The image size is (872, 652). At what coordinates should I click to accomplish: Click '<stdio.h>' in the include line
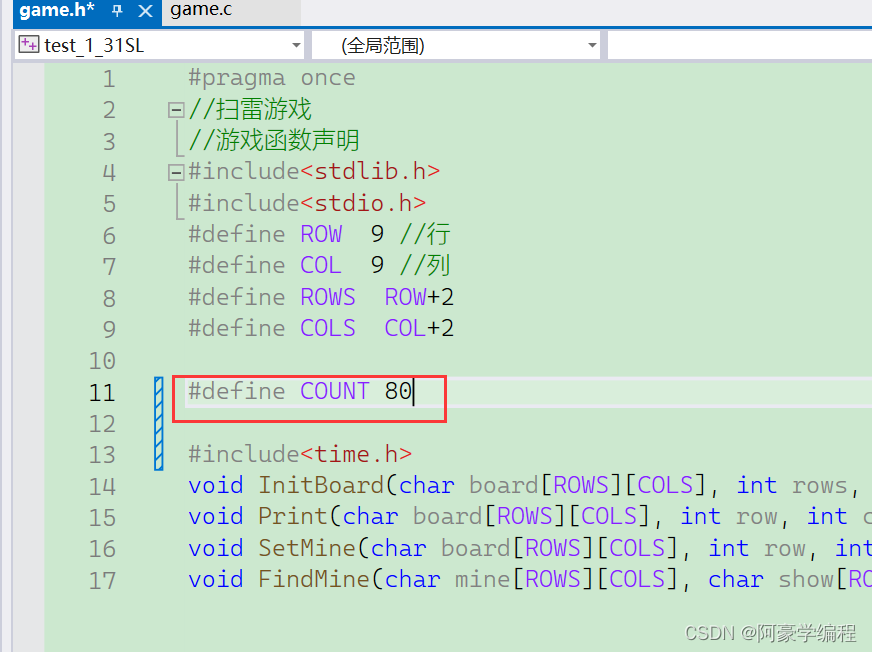coord(364,203)
